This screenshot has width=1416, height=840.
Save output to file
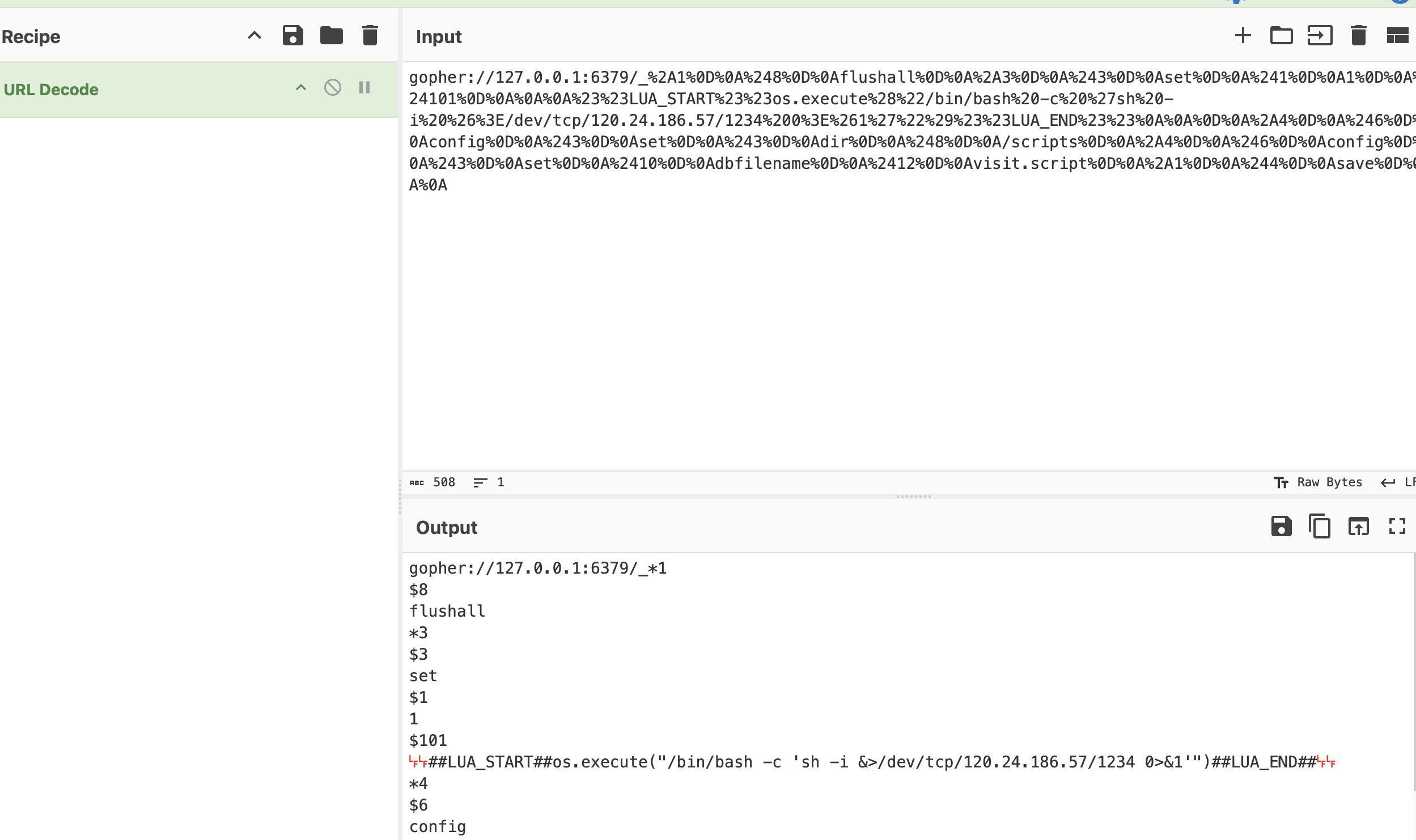pos(1281,527)
